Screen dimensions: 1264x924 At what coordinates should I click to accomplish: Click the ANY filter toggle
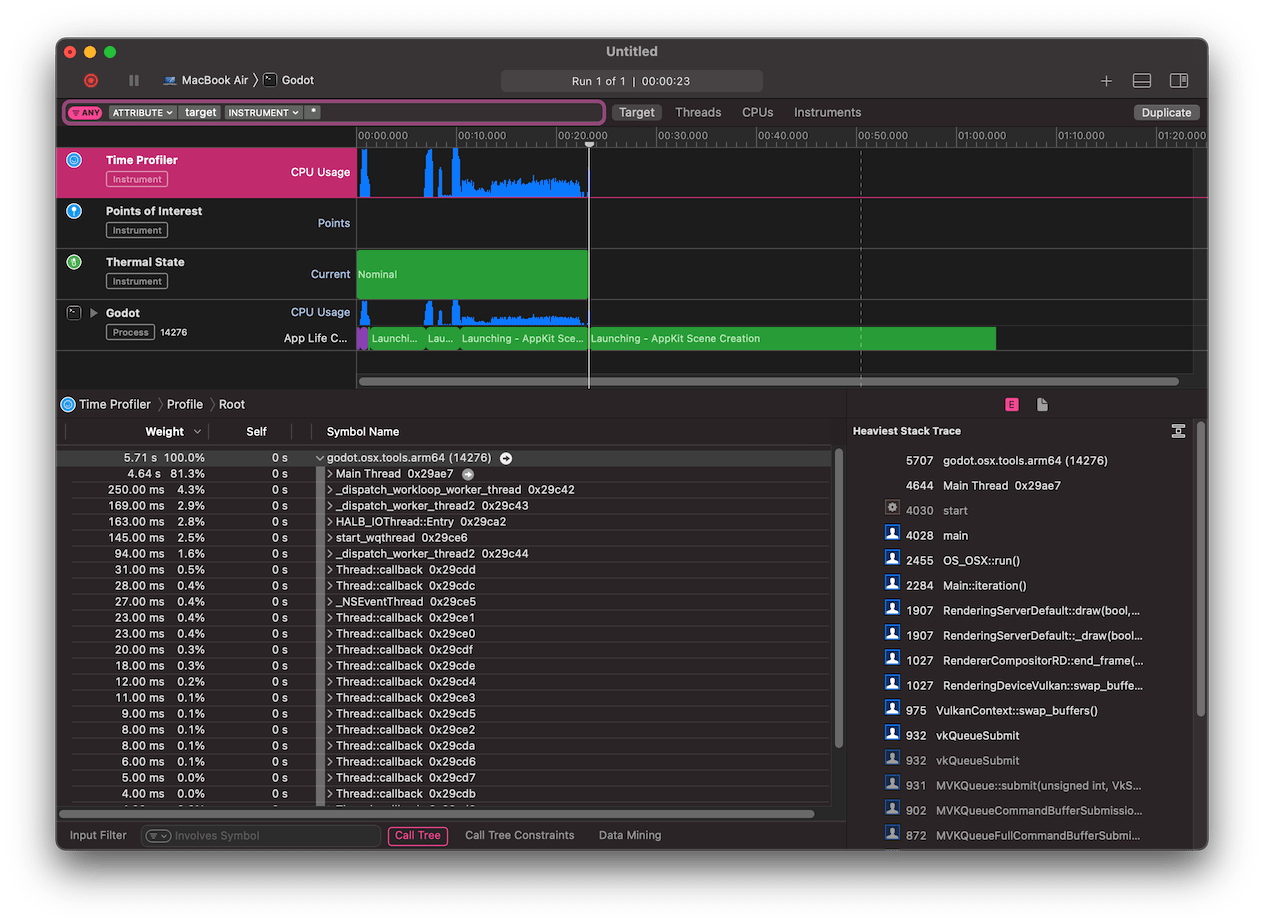(85, 112)
